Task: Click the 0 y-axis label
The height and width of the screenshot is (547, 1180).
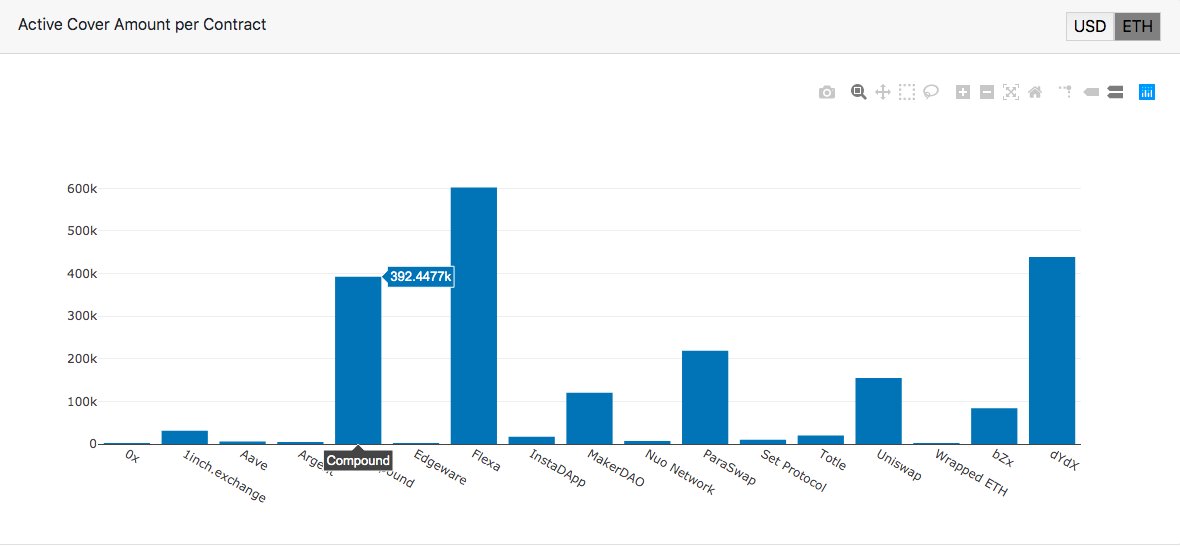Action: pos(93,444)
